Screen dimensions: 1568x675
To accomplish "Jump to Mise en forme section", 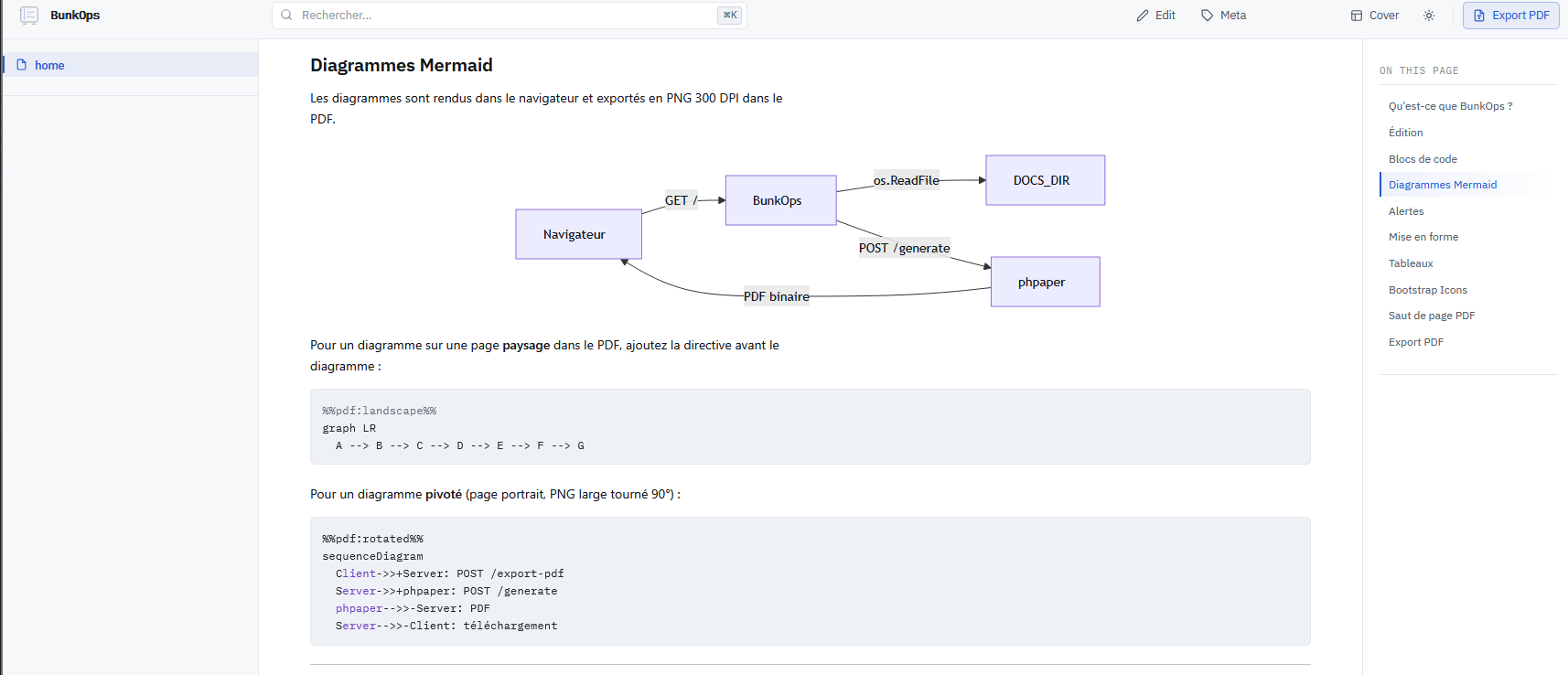I will pos(1423,237).
